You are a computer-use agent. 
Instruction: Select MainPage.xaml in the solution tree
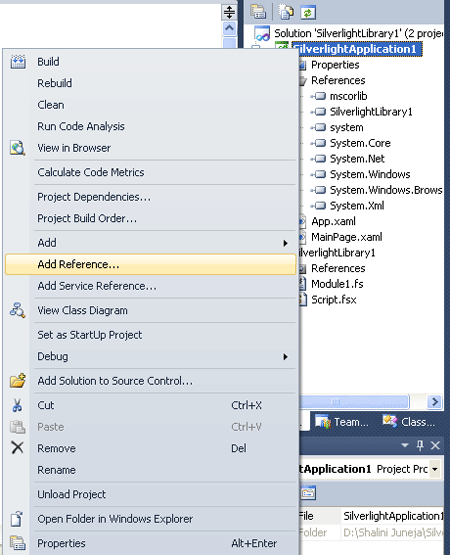(x=347, y=237)
